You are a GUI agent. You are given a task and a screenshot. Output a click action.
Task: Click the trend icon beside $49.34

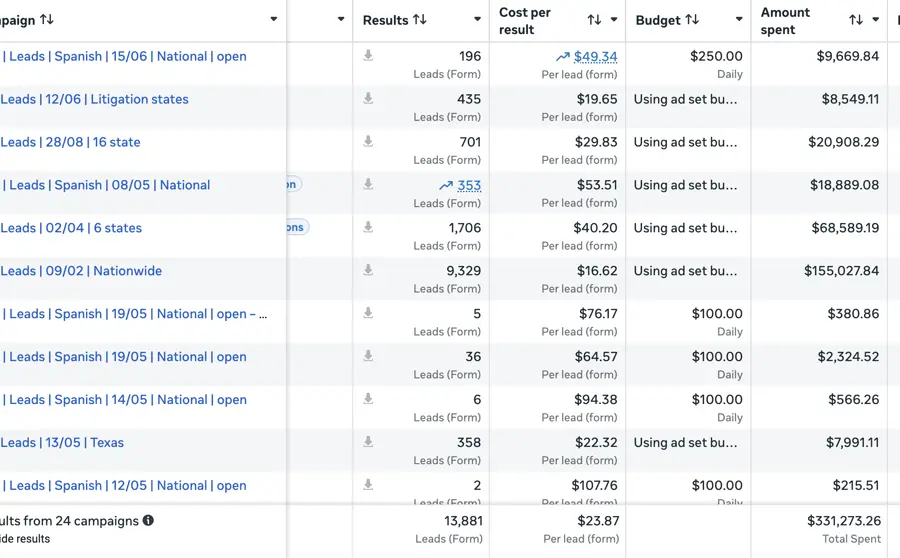[x=562, y=56]
